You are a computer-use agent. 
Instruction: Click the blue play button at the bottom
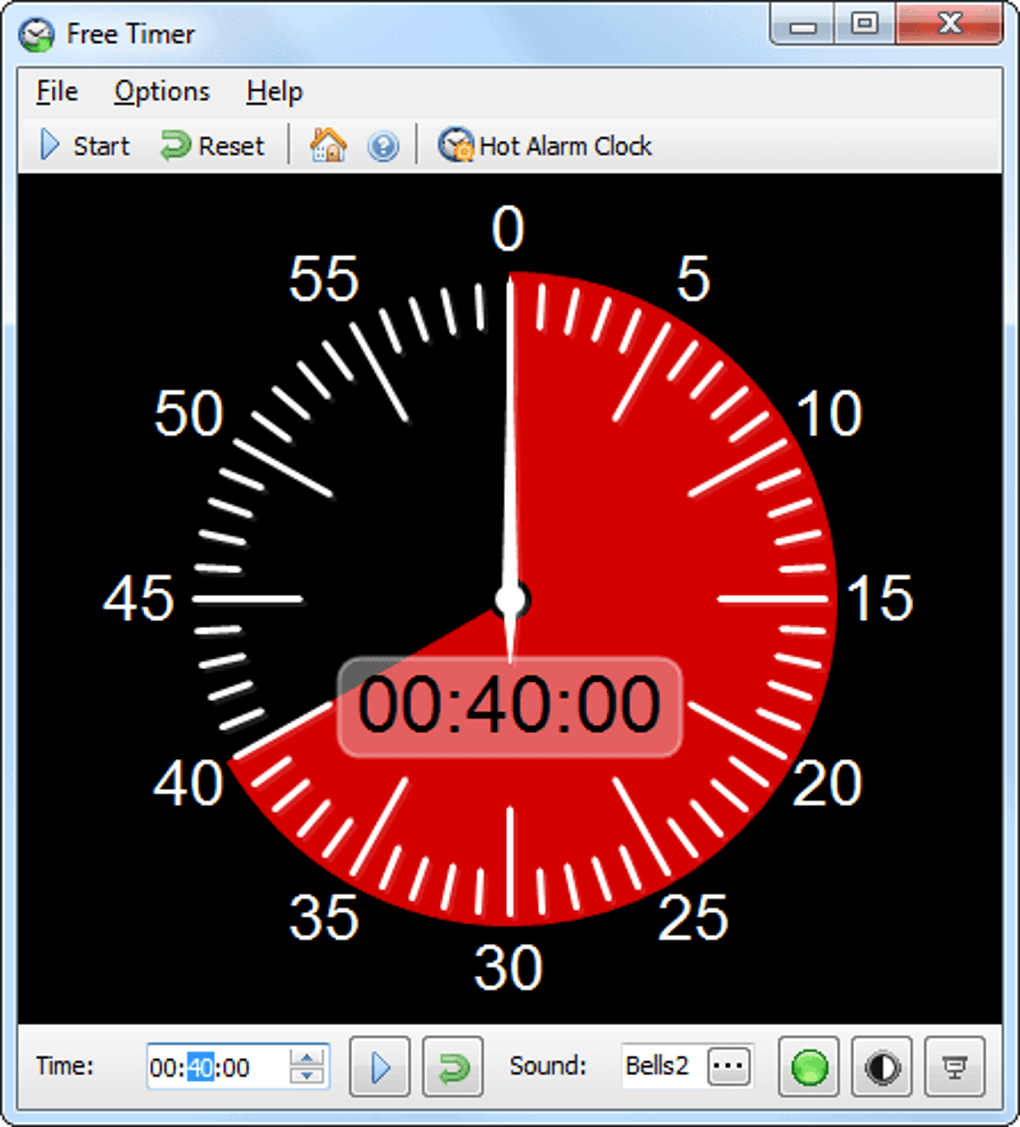pos(380,1067)
